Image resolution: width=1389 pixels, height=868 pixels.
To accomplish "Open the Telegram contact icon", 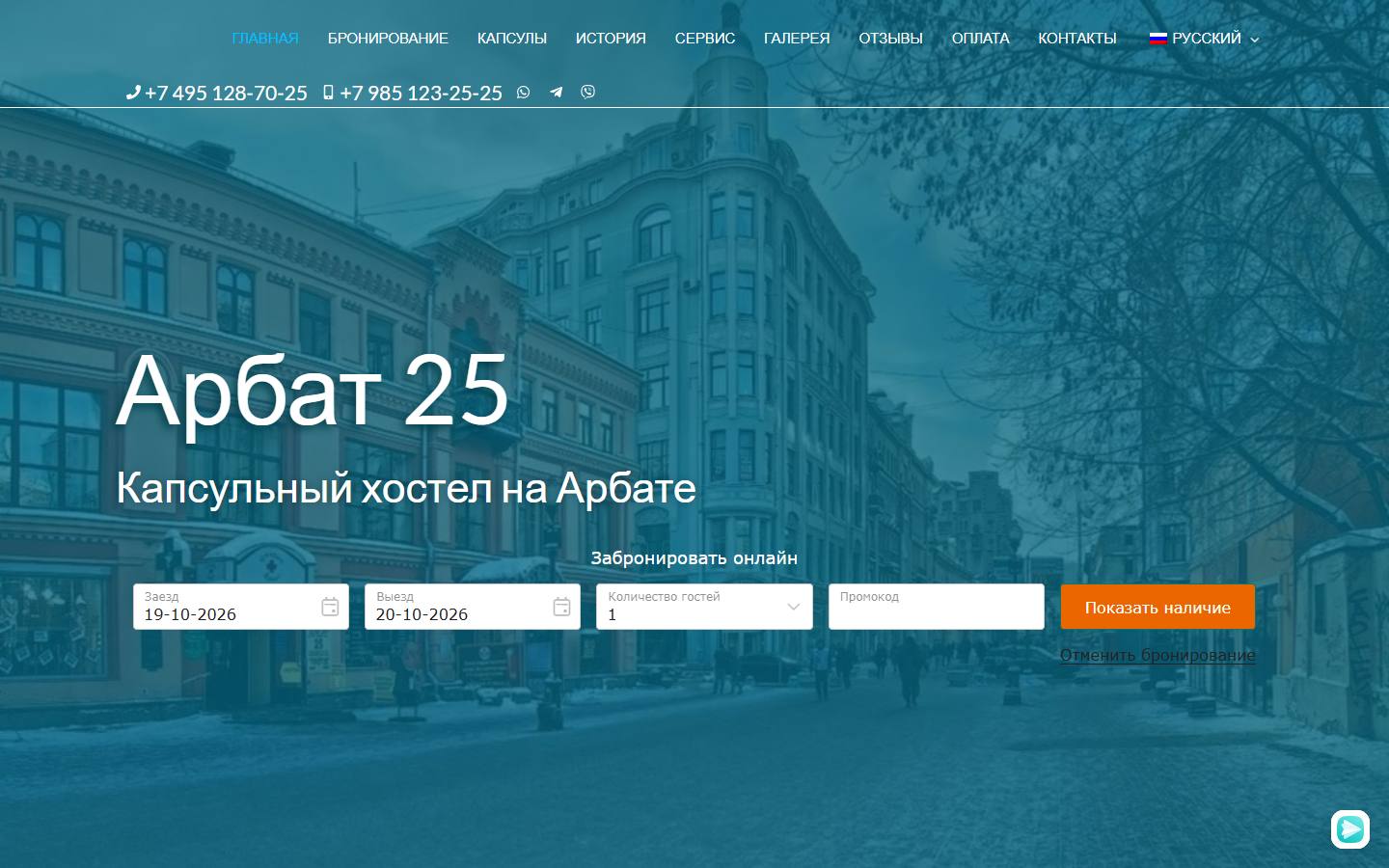I will pyautogui.click(x=556, y=93).
